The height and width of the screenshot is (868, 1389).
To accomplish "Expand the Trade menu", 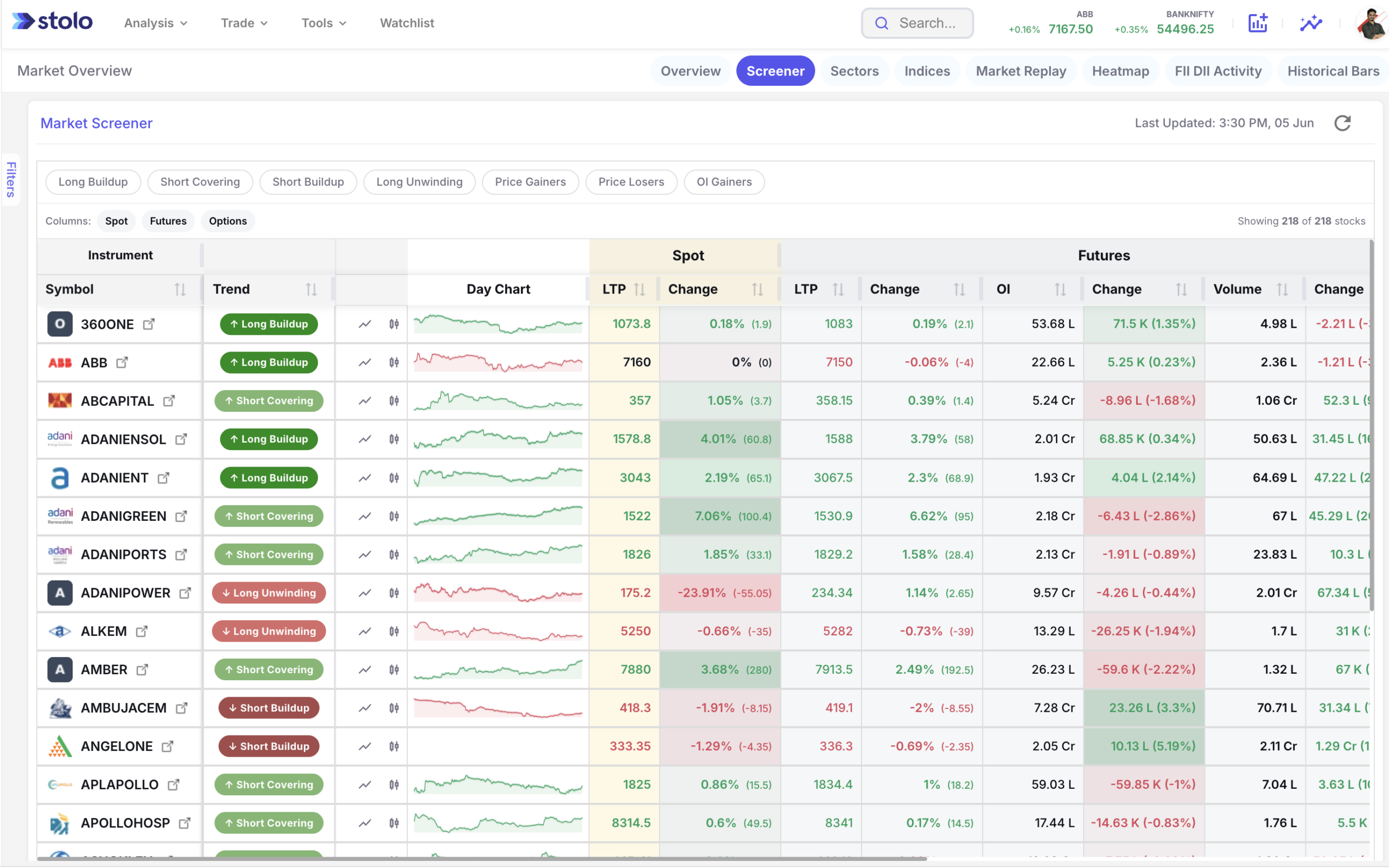I will pos(244,23).
